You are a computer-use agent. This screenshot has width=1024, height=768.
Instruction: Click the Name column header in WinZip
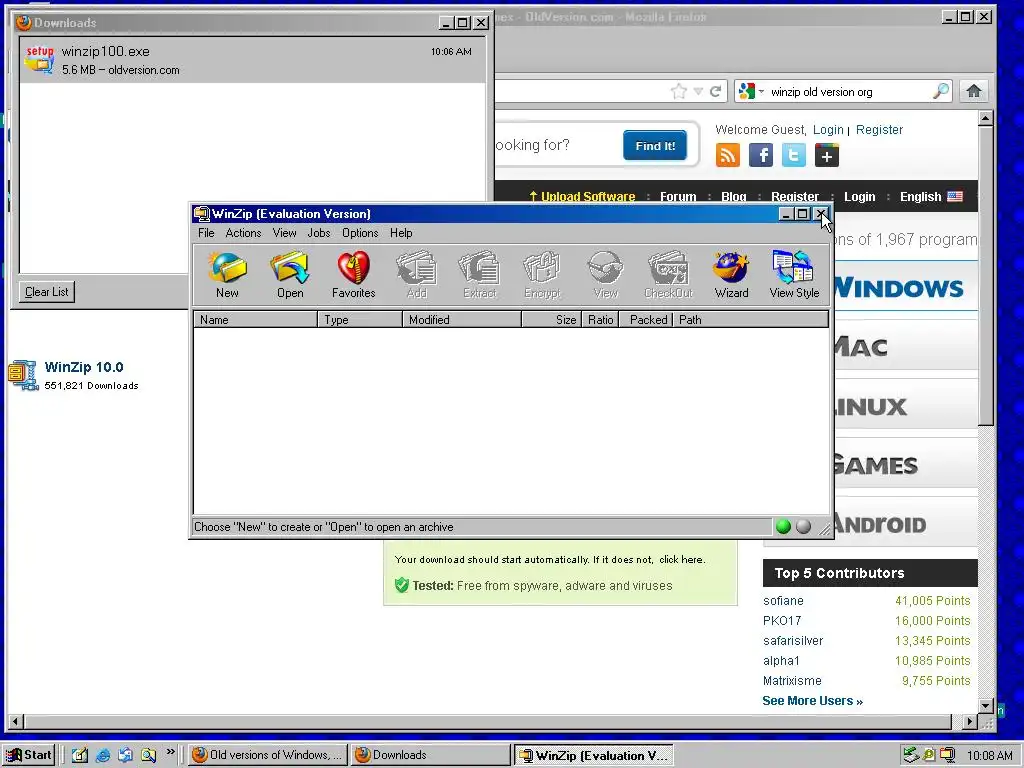pos(255,319)
